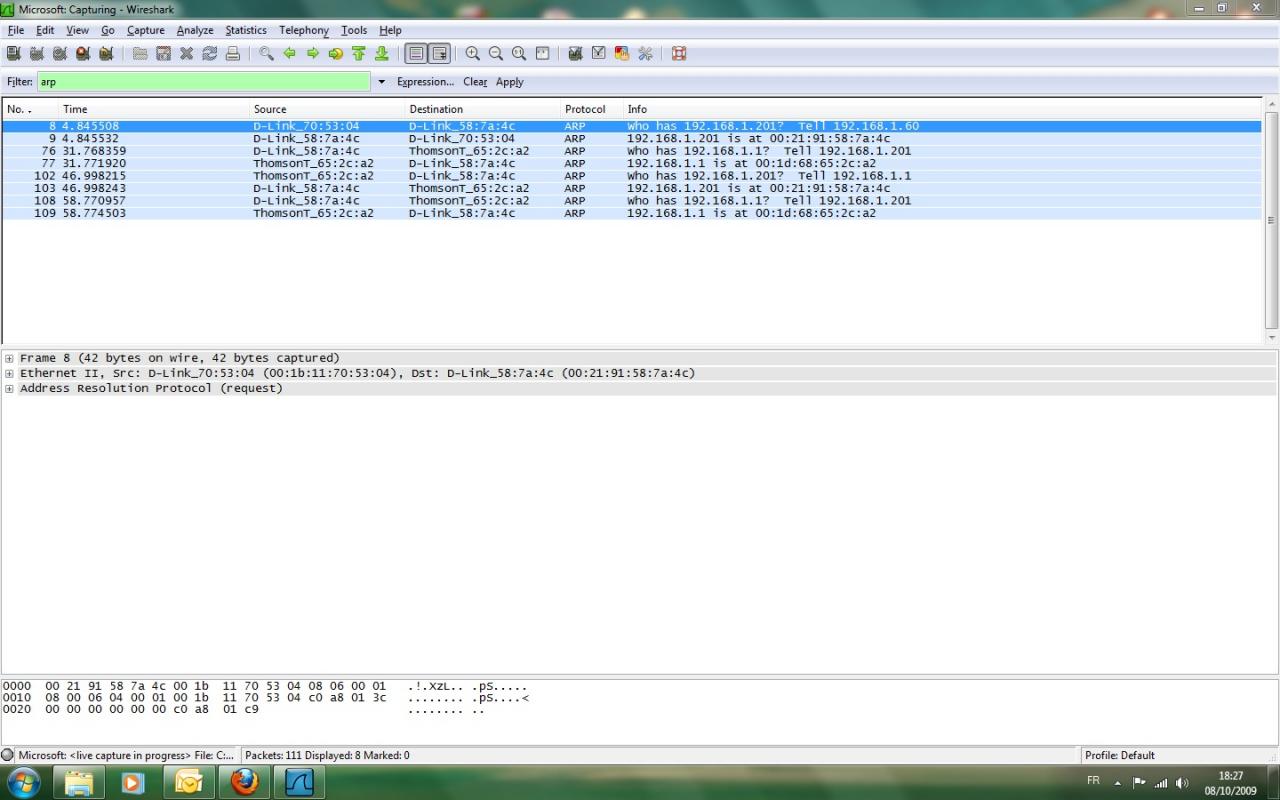Select packet 9 ARP reply row
1280x800 pixels.
[632, 139]
